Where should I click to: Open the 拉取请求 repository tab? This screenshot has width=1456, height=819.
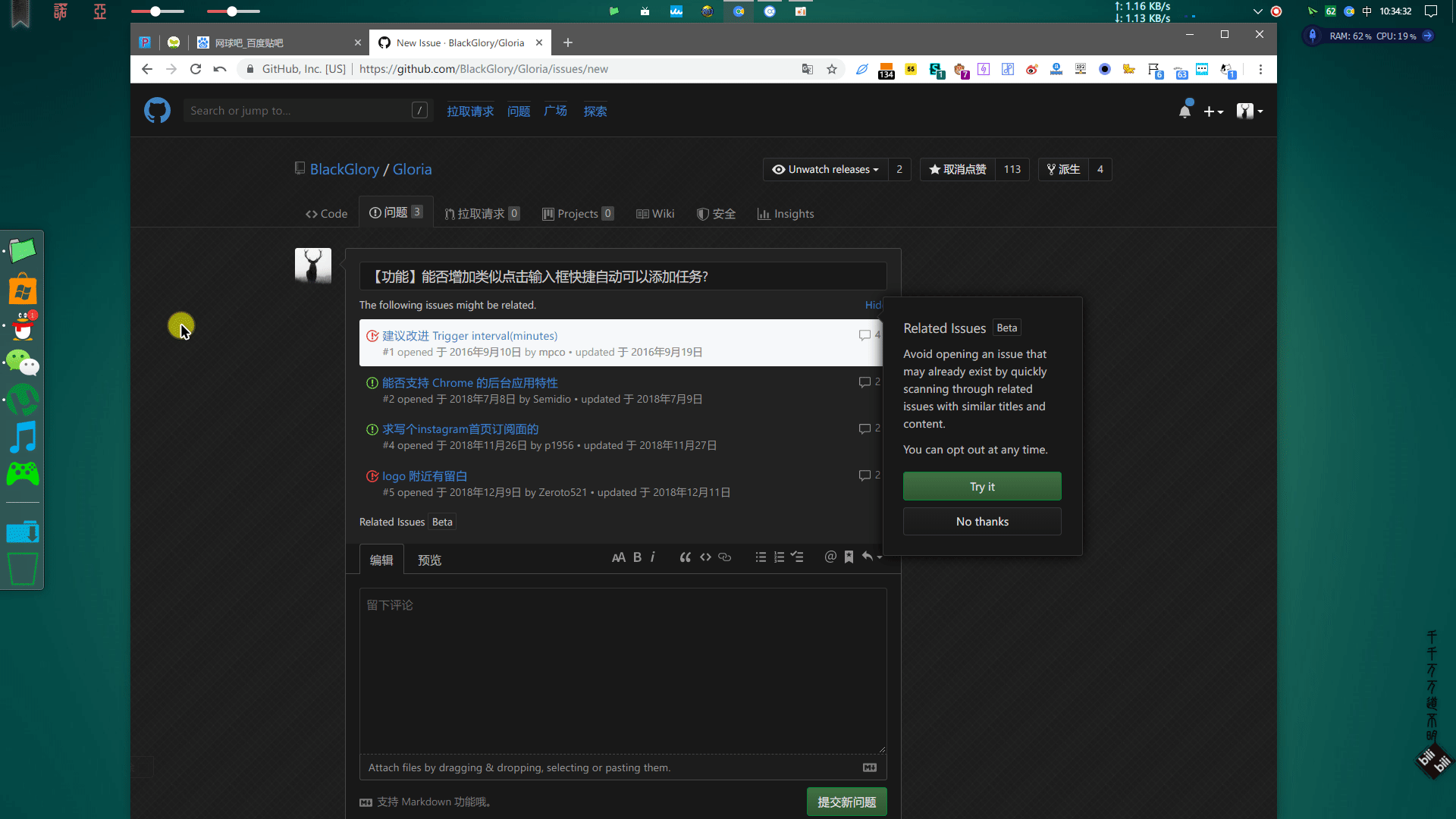point(482,214)
